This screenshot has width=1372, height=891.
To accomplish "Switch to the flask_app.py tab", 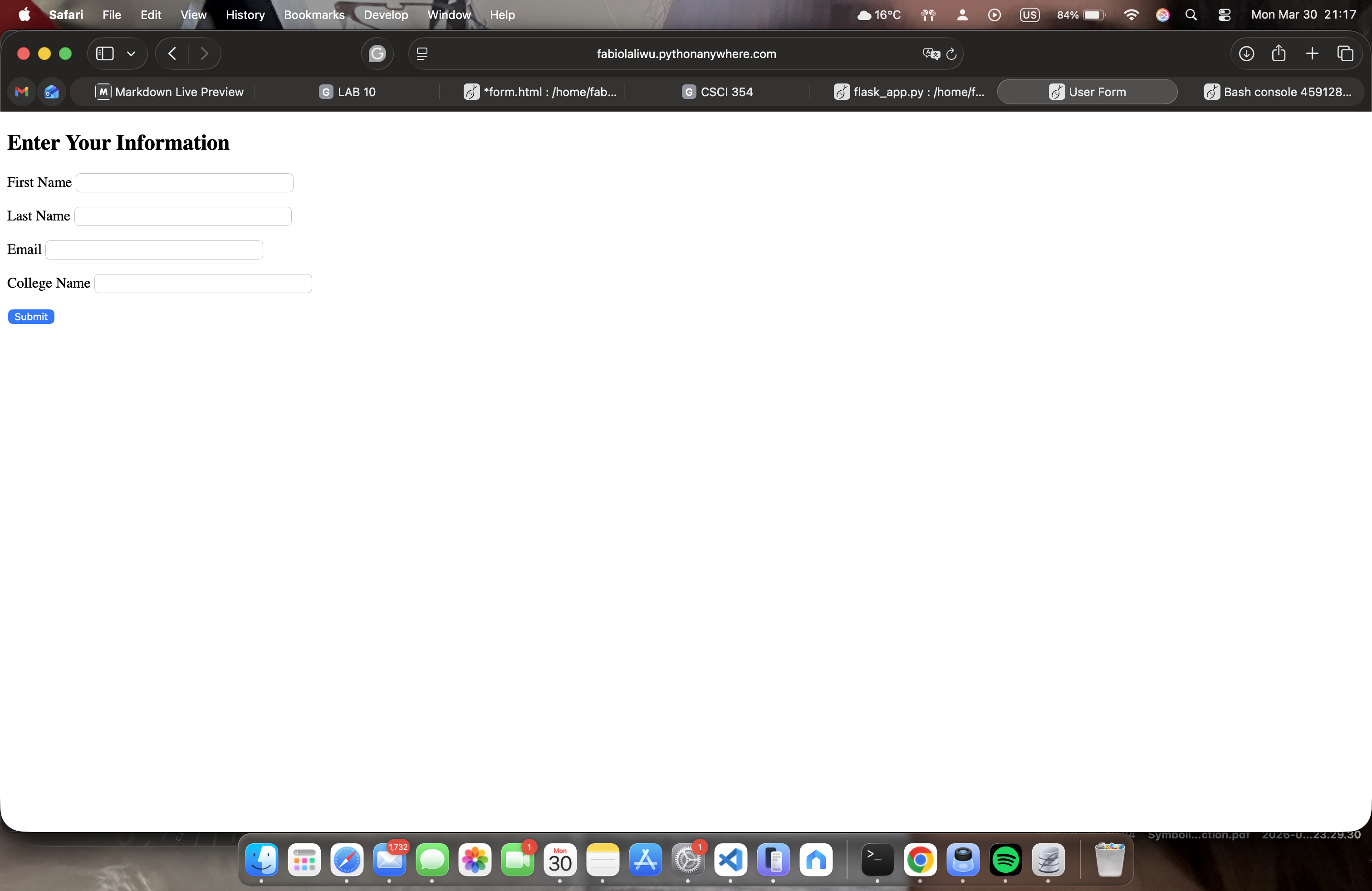I will (909, 92).
